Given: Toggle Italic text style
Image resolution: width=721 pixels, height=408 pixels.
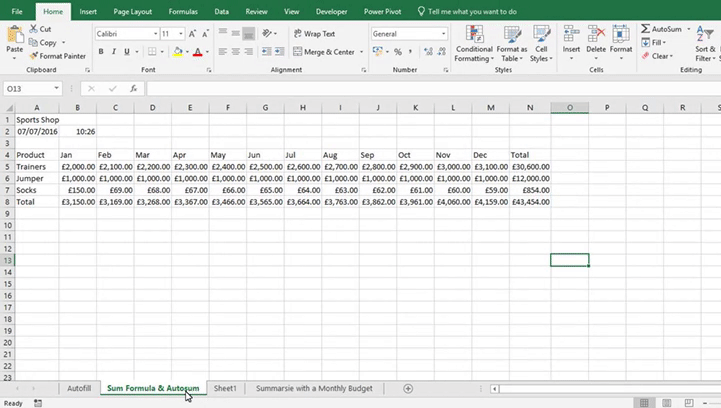Looking at the screenshot, I should [114, 52].
